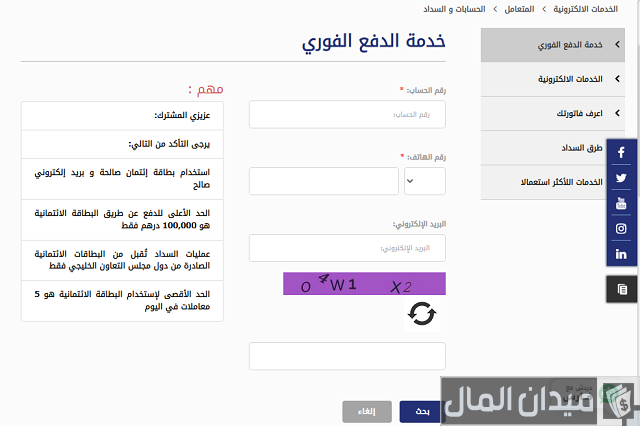
Task: Expand الخدمات الالكترونية sidebar chevron
Action: tap(617, 79)
